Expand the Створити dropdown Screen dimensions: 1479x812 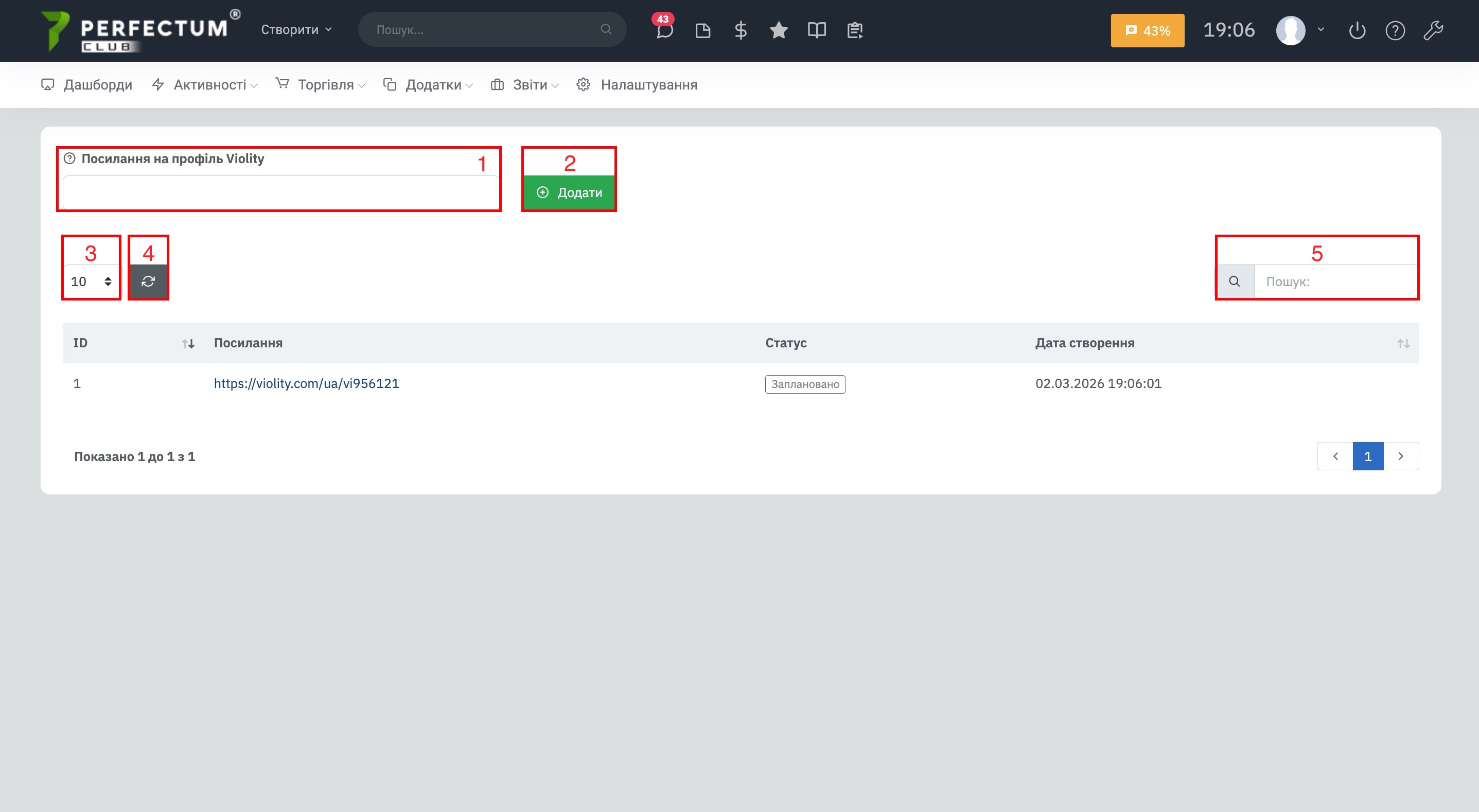point(296,30)
